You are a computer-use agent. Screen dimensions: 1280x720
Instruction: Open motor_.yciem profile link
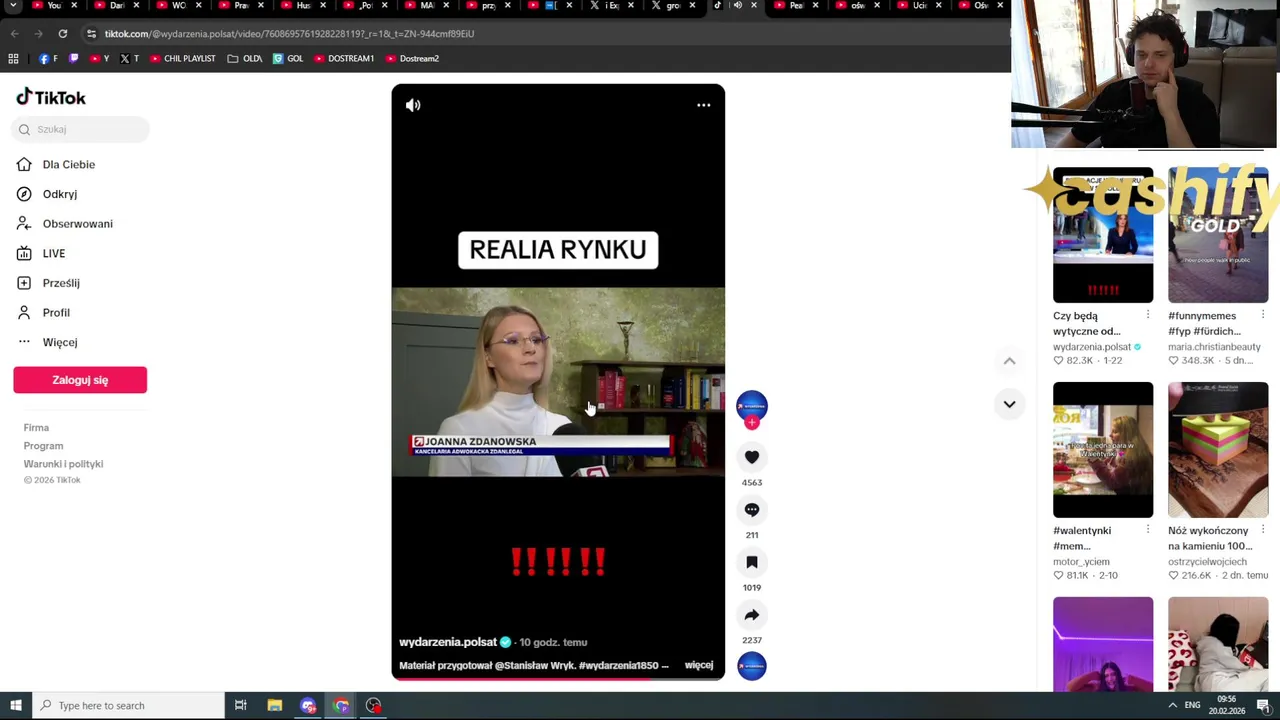click(1081, 562)
